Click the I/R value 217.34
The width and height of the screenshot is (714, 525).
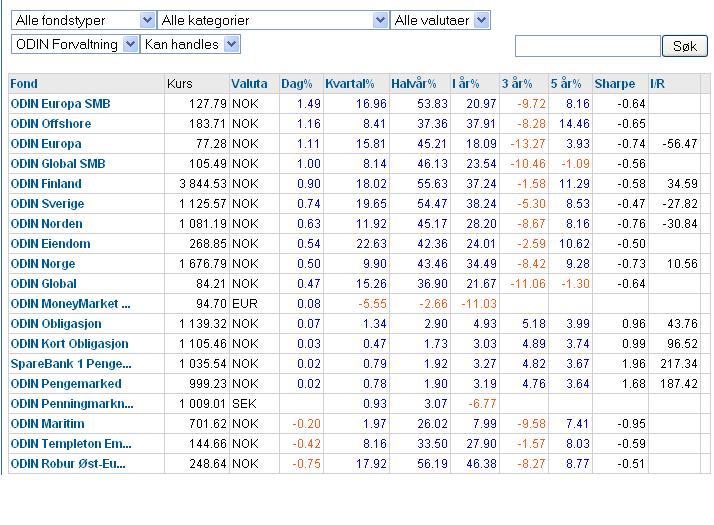679,364
